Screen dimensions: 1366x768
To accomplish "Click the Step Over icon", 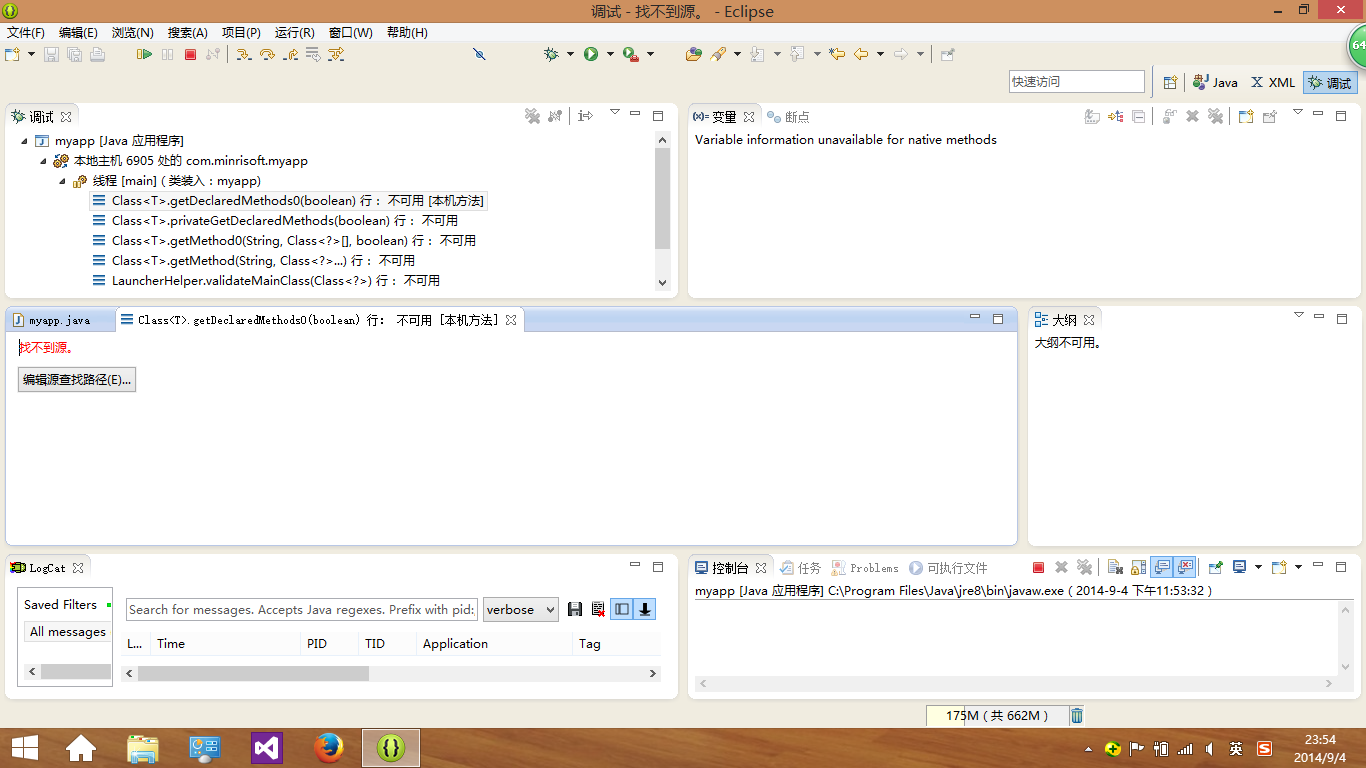I will [x=267, y=54].
